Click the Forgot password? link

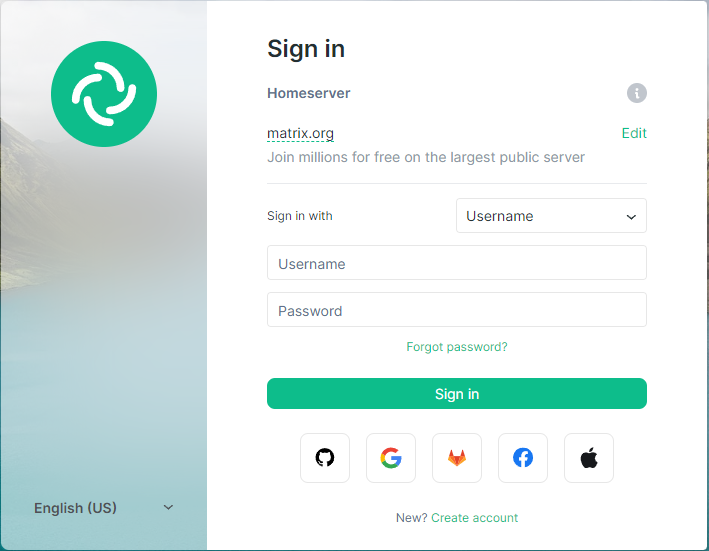click(457, 347)
